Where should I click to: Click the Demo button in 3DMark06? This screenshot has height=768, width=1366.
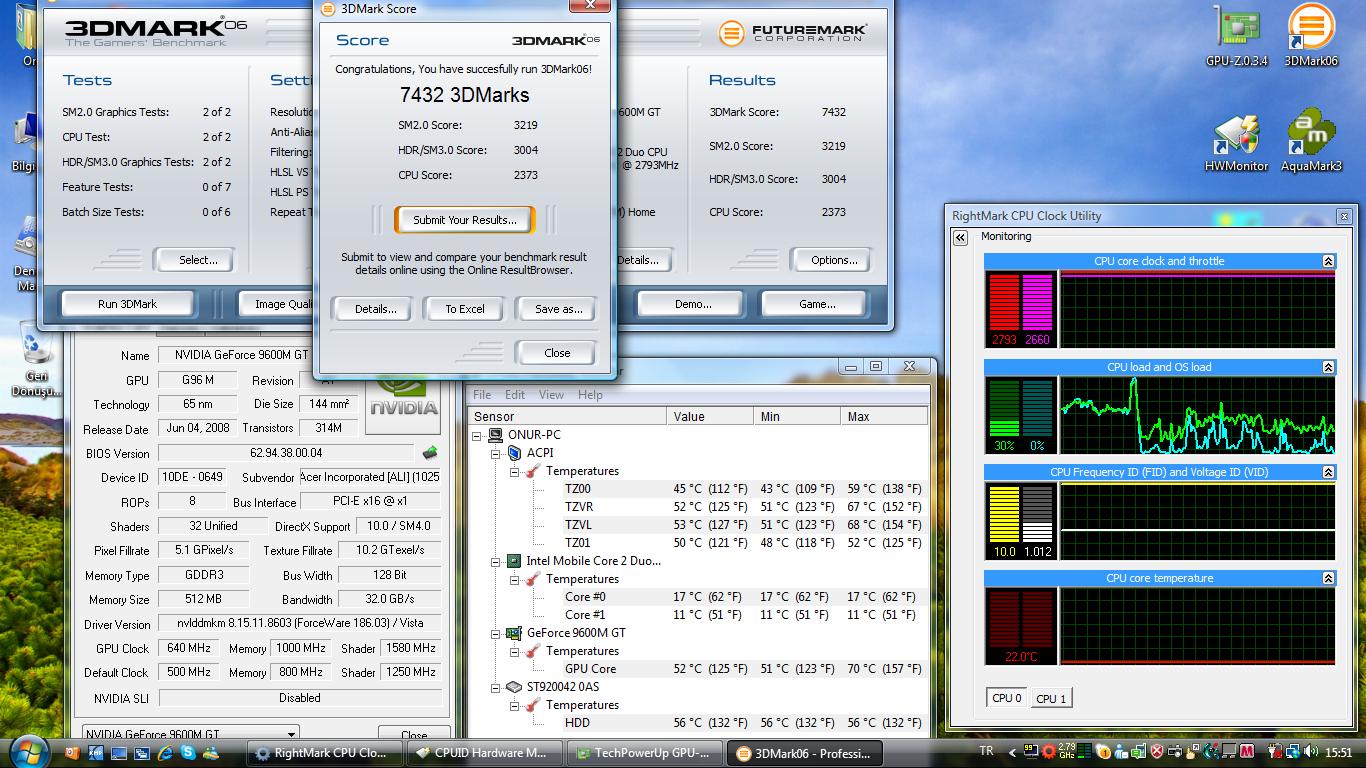coord(692,304)
